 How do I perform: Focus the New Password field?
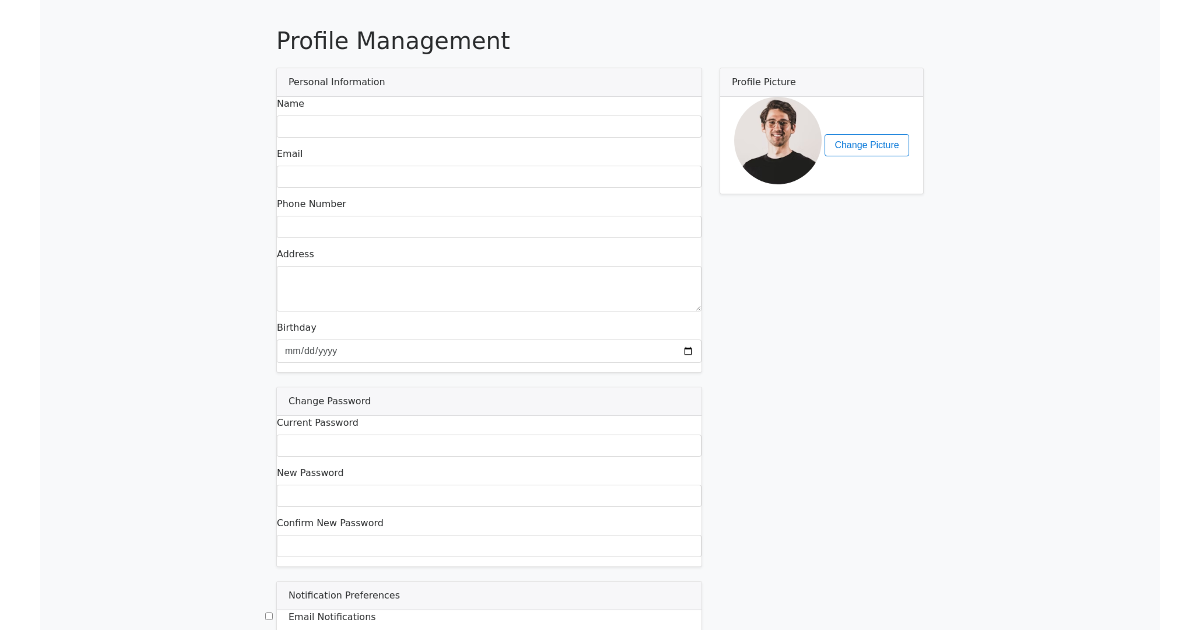pos(488,495)
